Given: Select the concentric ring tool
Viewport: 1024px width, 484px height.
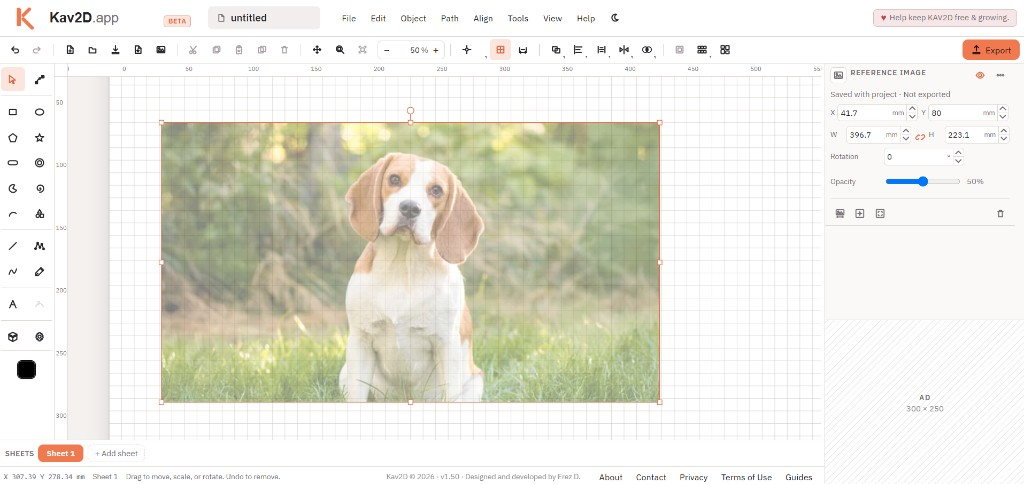Looking at the screenshot, I should coord(40,163).
